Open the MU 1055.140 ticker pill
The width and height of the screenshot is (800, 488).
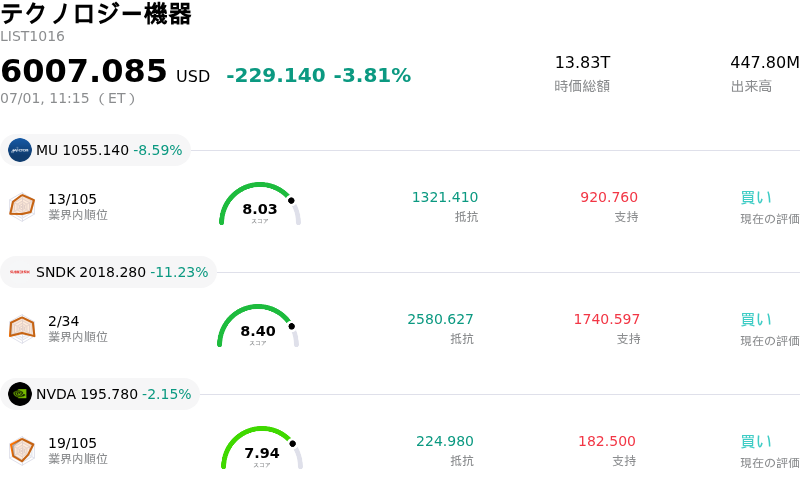(95, 150)
